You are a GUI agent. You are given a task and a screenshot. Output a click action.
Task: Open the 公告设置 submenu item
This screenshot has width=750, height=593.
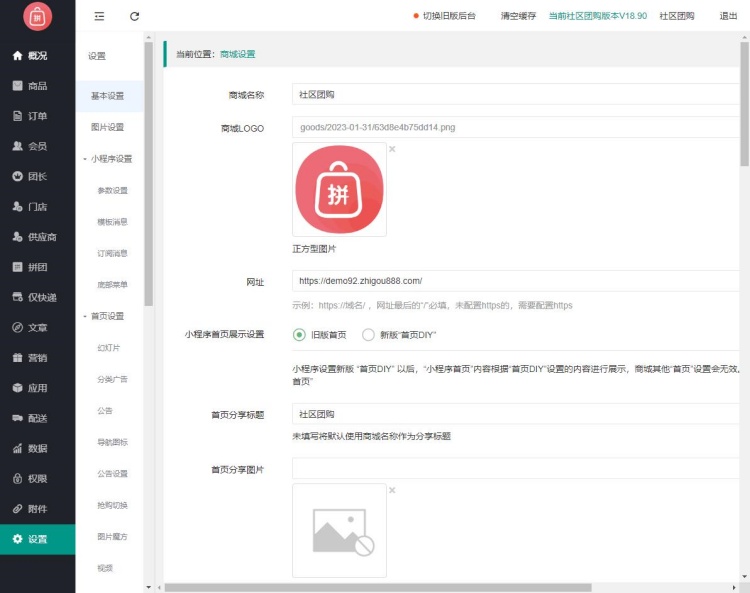pyautogui.click(x=112, y=473)
